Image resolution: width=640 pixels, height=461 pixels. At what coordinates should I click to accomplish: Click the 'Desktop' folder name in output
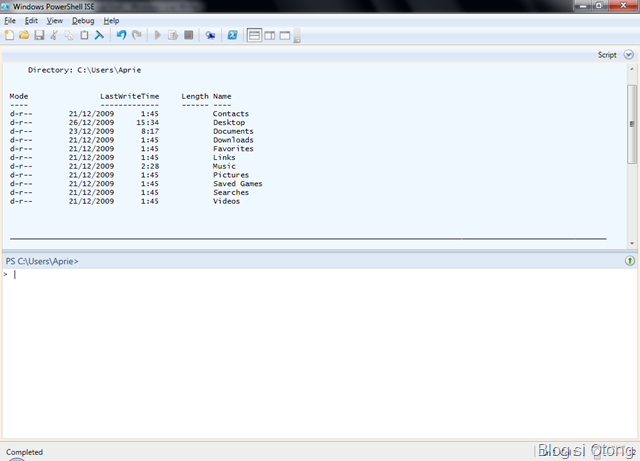229,122
